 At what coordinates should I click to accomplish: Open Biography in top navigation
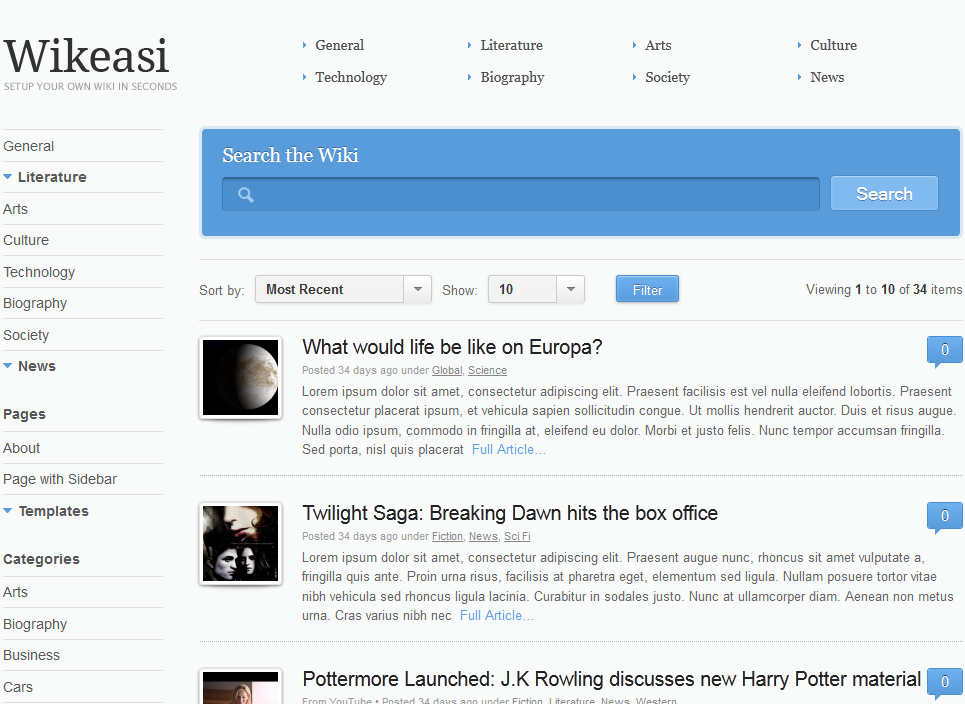(x=512, y=77)
